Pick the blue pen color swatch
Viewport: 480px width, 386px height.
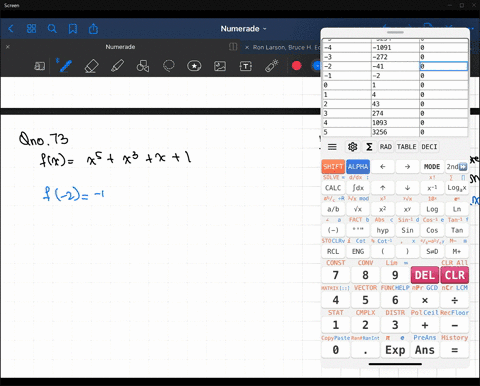coord(316,66)
